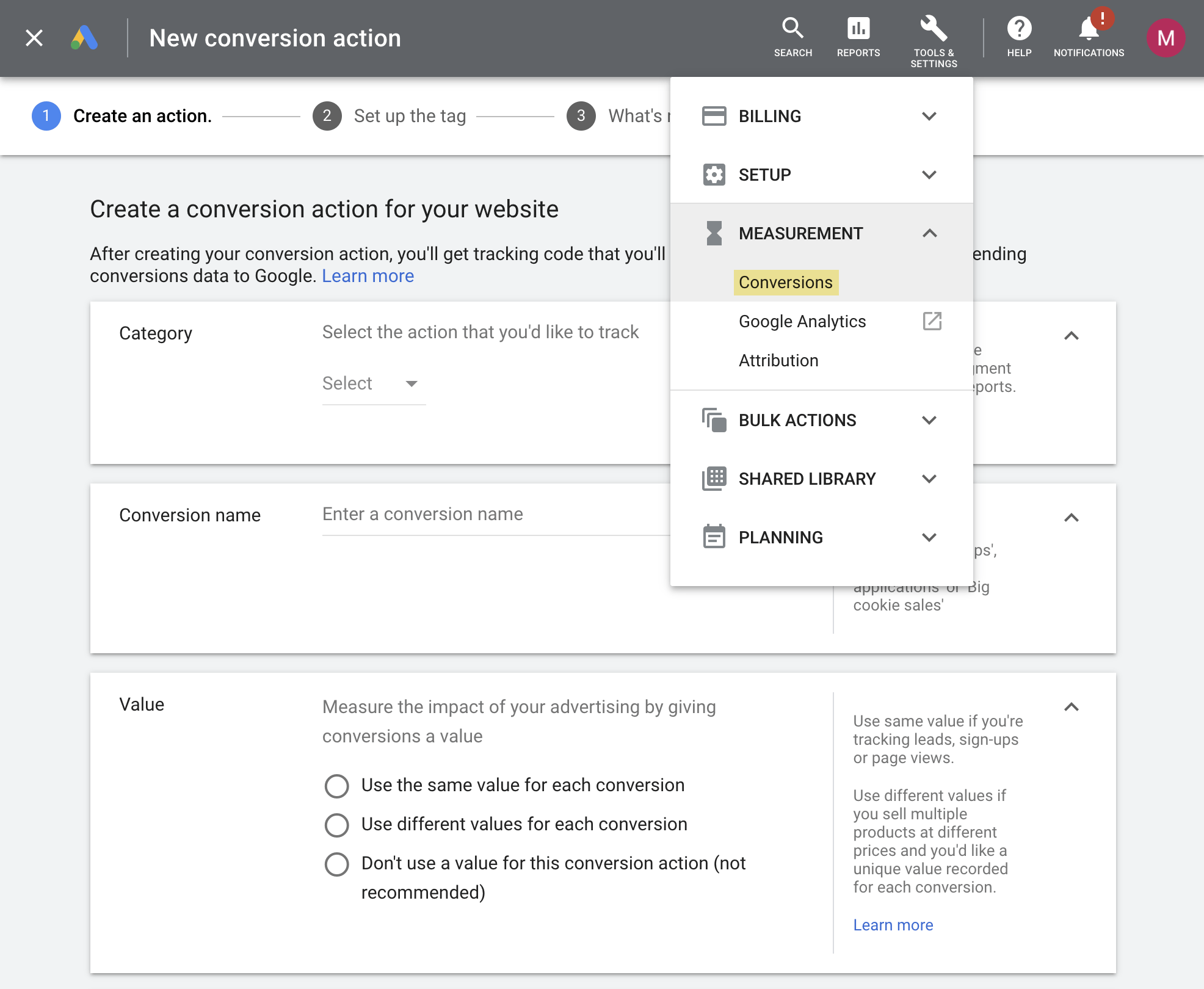Open the Help question mark icon
The height and width of the screenshot is (989, 1204).
click(1018, 27)
